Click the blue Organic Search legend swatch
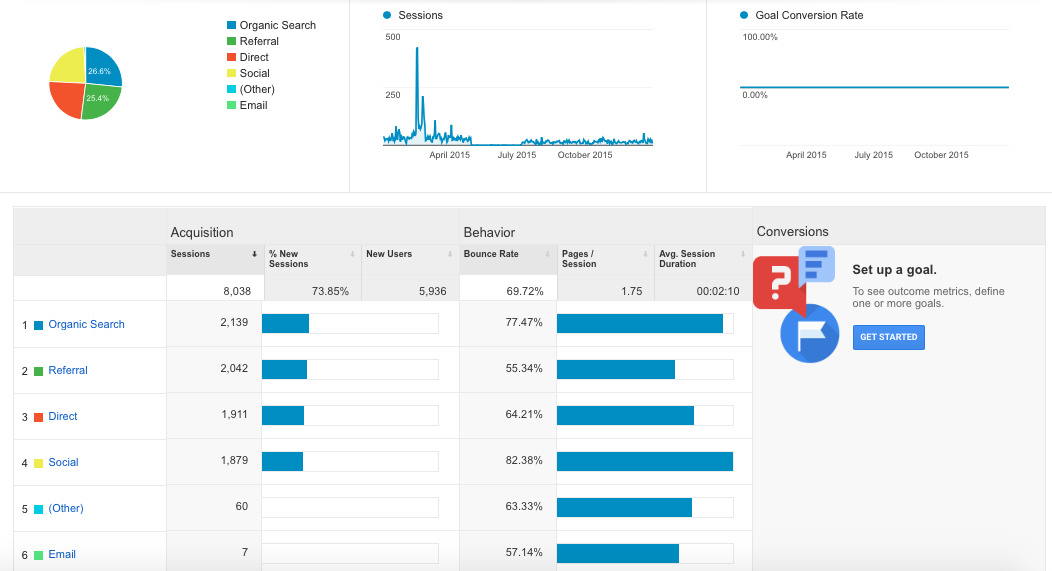The height and width of the screenshot is (571, 1052). click(231, 25)
